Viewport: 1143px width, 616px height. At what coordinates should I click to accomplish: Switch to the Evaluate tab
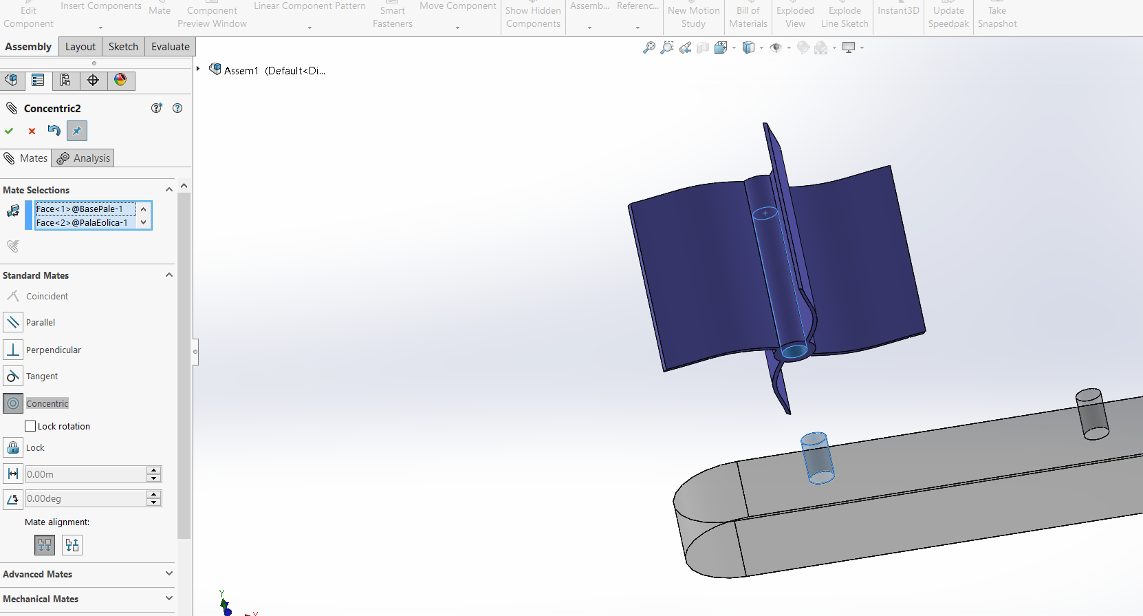(x=170, y=47)
